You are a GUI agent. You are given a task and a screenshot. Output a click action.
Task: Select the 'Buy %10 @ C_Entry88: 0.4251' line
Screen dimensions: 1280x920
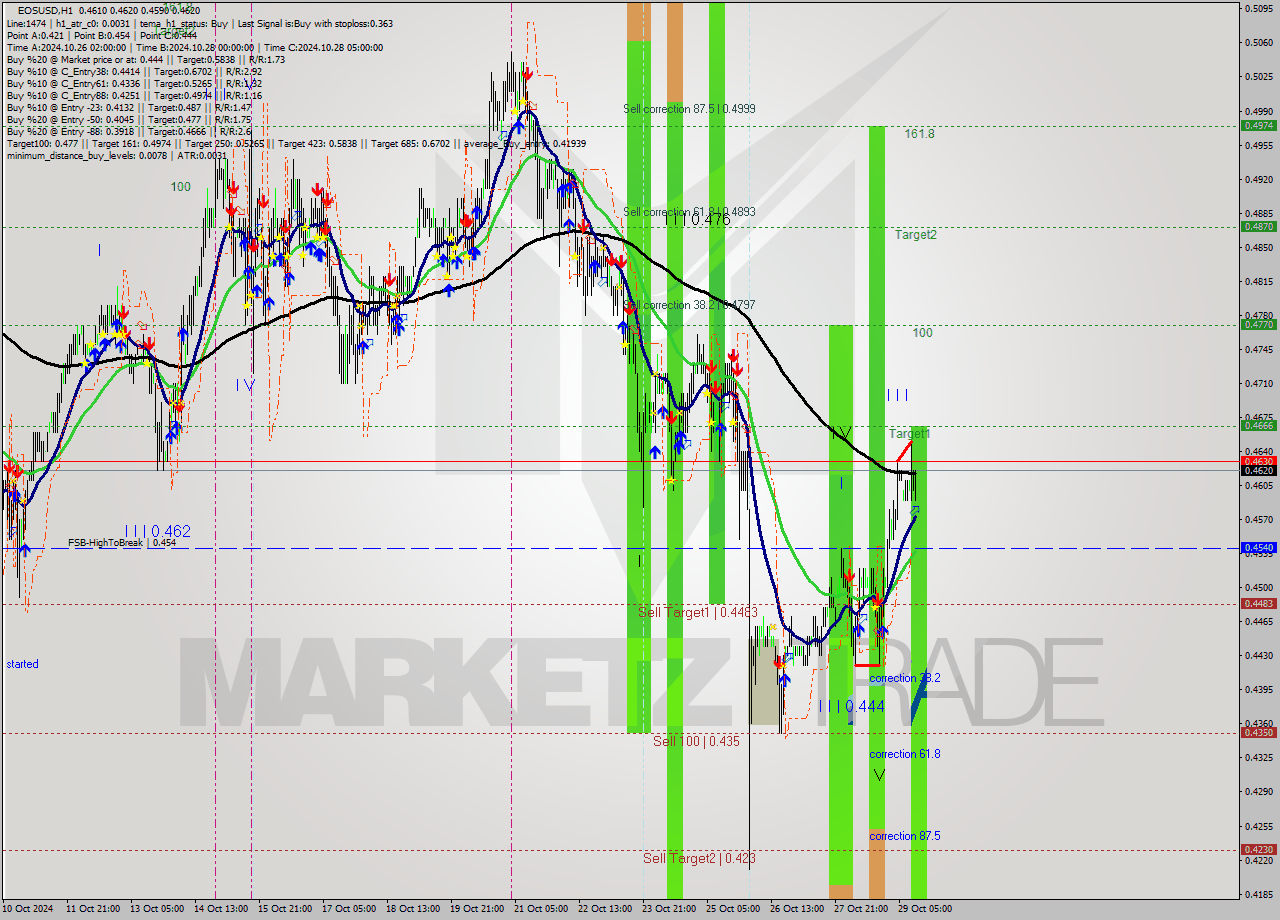point(134,95)
